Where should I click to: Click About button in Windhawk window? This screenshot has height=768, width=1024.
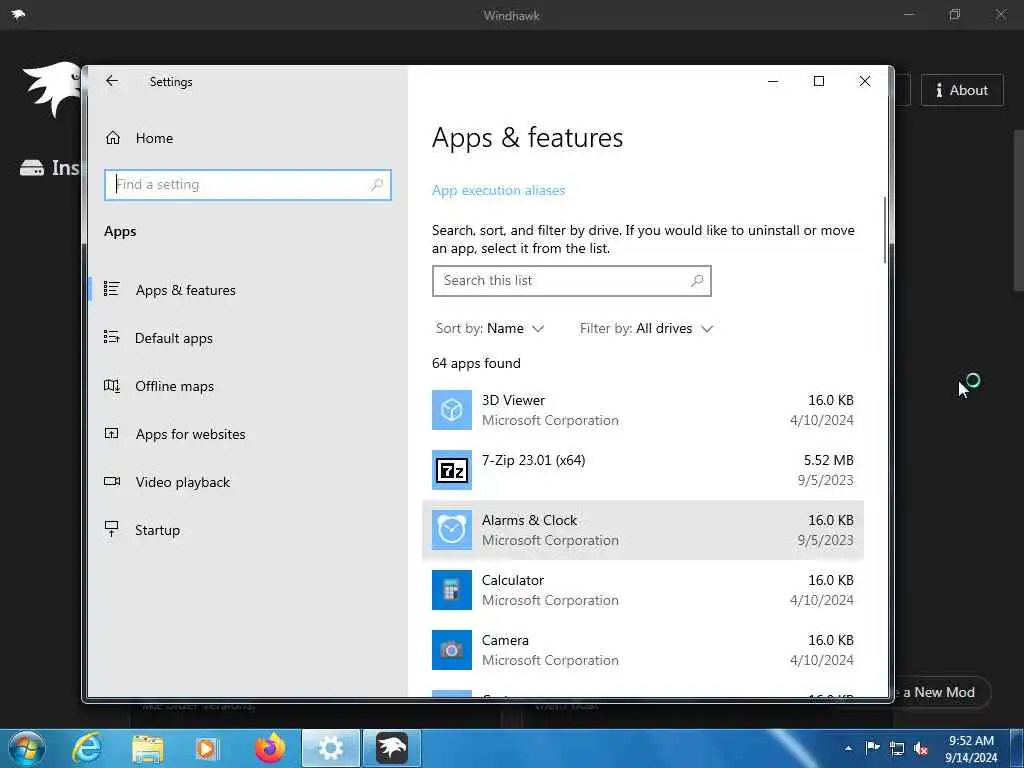click(961, 90)
